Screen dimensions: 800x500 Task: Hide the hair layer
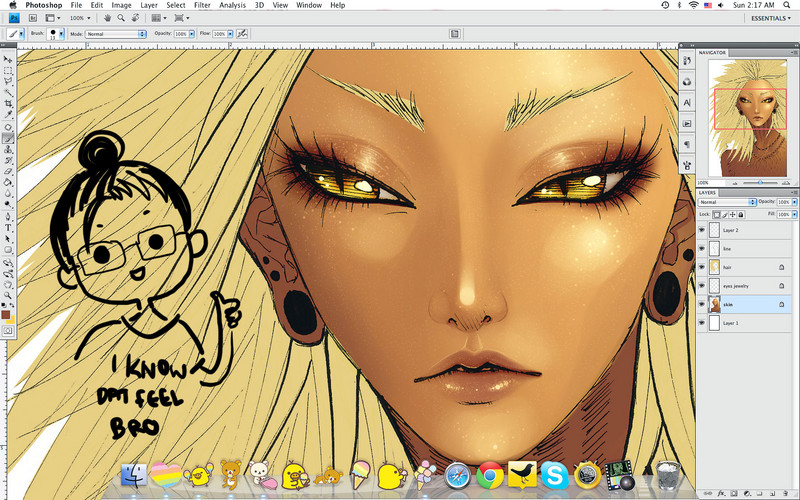(x=701, y=267)
